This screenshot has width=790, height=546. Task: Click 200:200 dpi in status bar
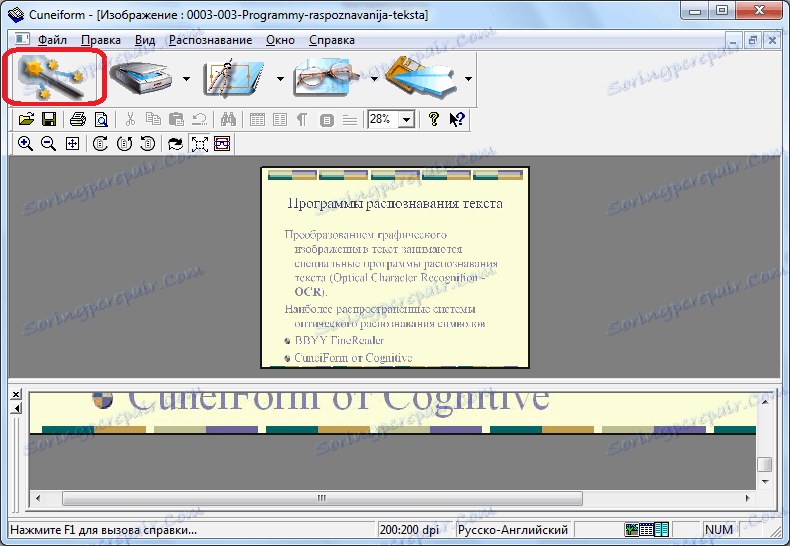(409, 530)
